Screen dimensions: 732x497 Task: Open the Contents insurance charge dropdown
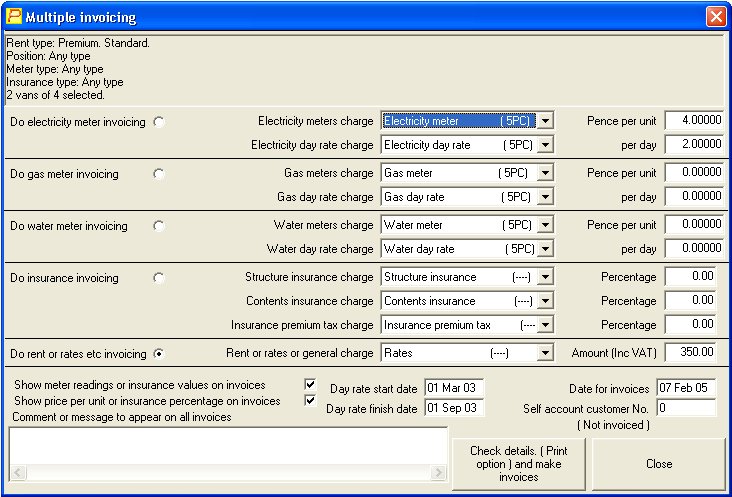click(x=545, y=301)
